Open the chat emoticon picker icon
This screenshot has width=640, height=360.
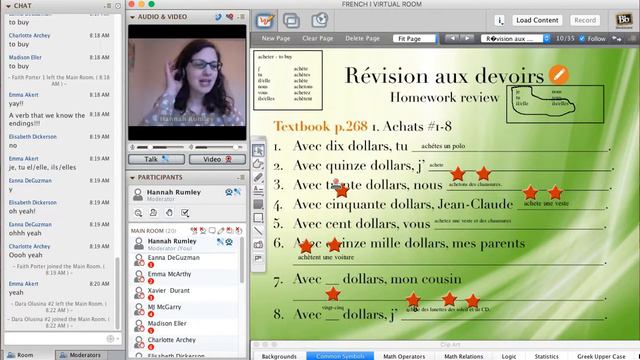(x=110, y=339)
